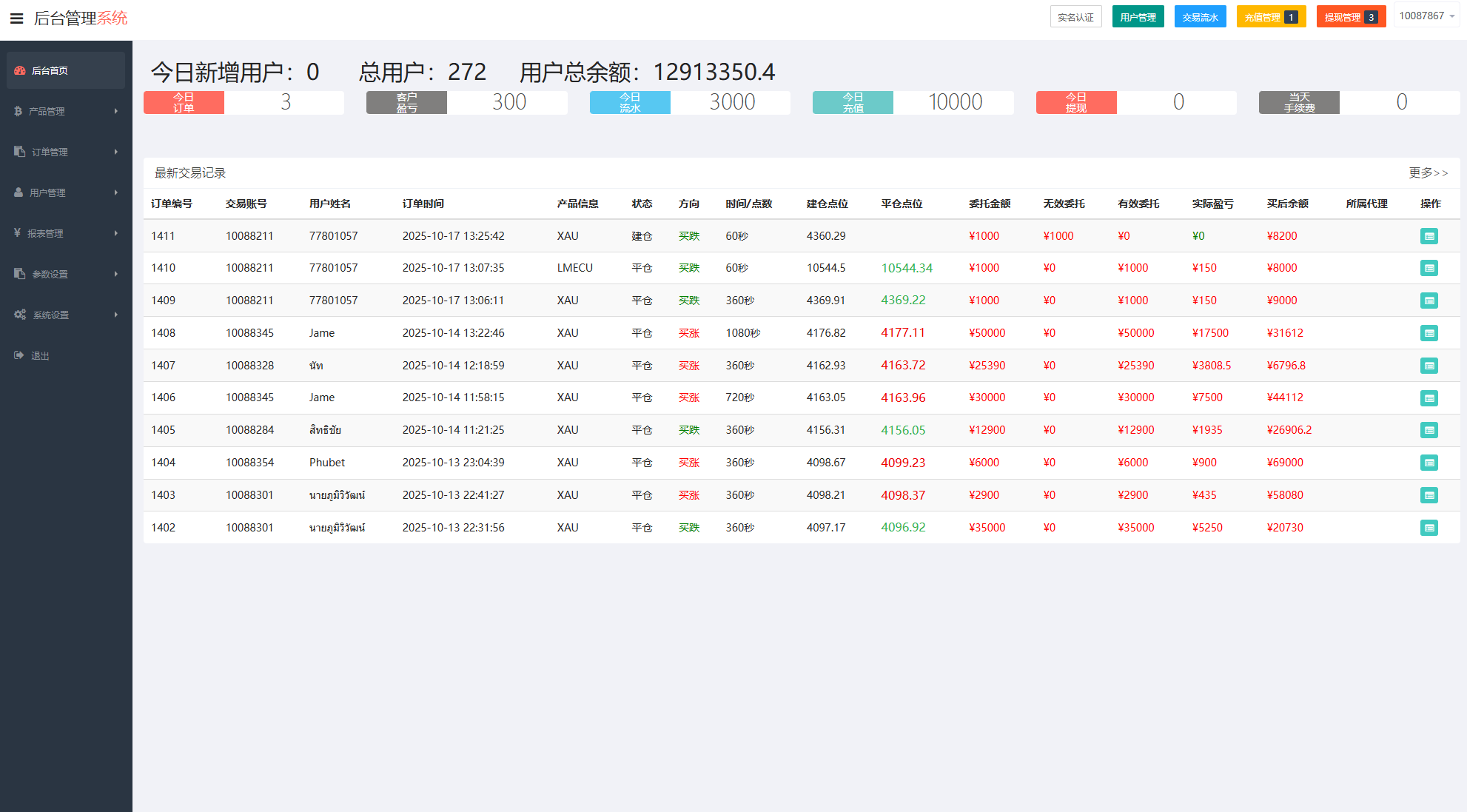
Task: Click the 实名认证 button
Action: click(x=1076, y=16)
